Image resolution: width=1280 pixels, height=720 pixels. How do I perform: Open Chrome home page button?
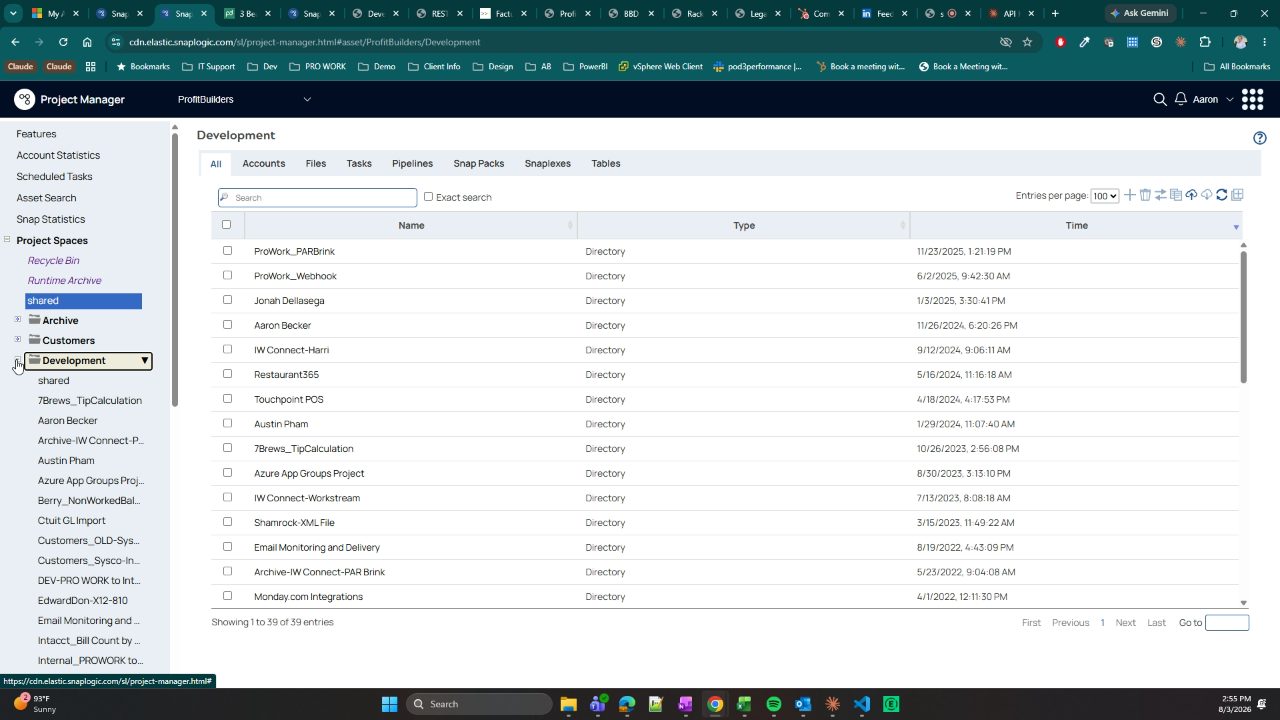pos(87,42)
